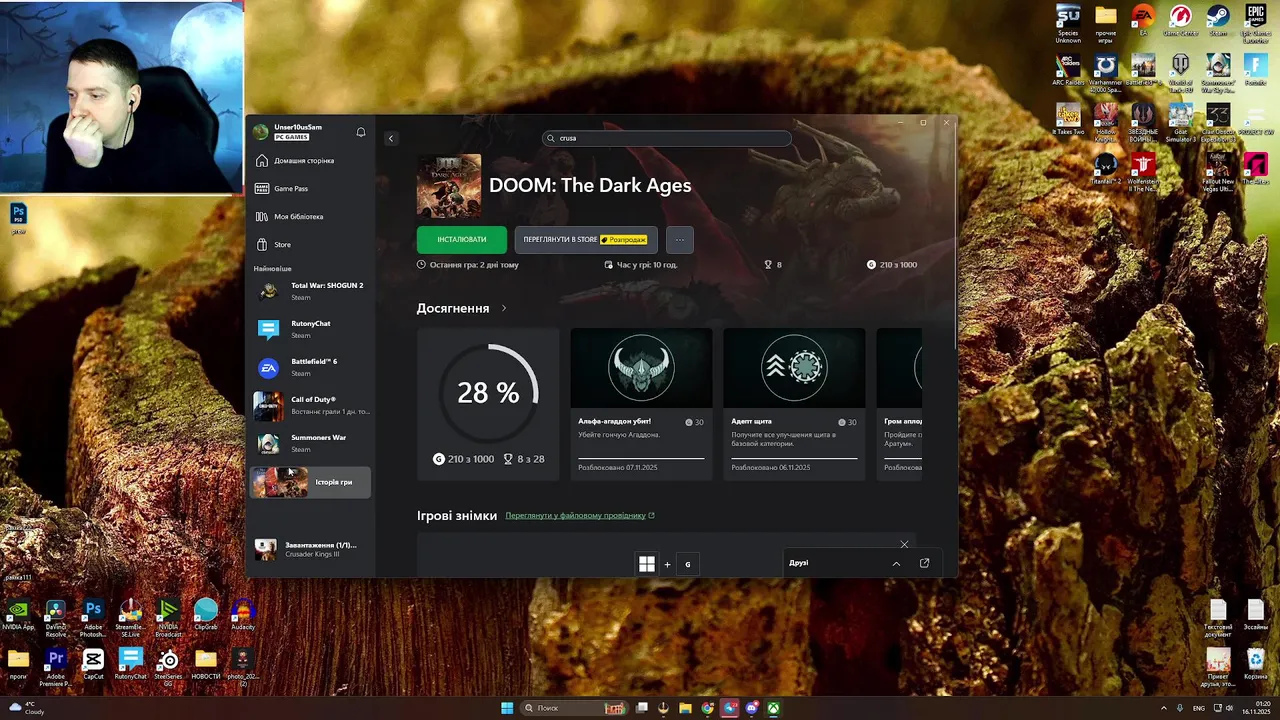Open the notifications bell in Xbox app
This screenshot has height=720, width=1280.
pos(361,132)
